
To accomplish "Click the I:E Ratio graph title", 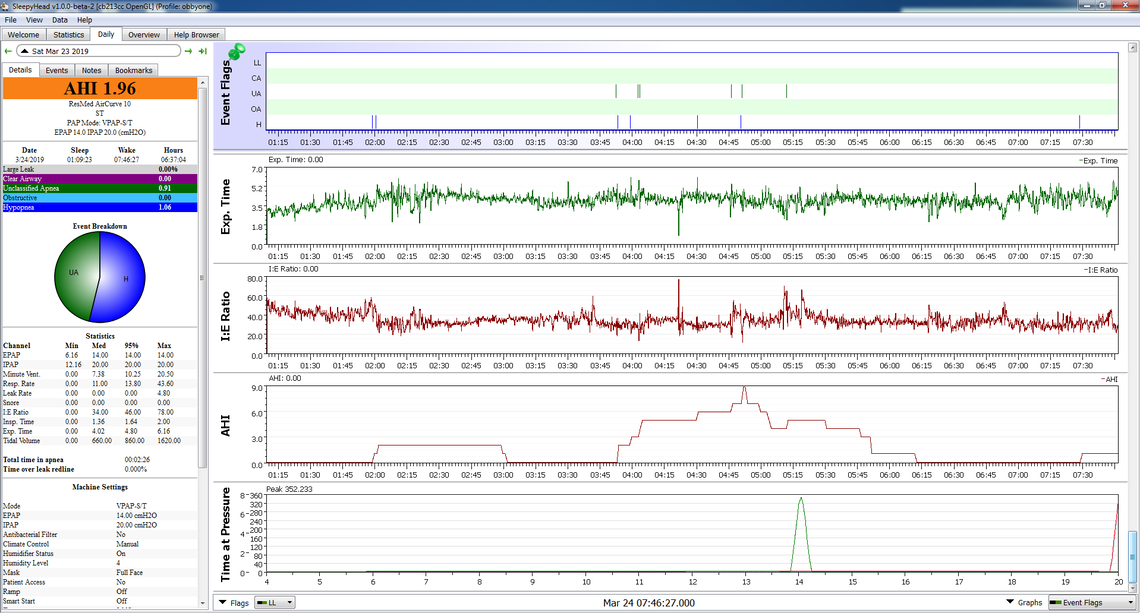I will 225,316.
